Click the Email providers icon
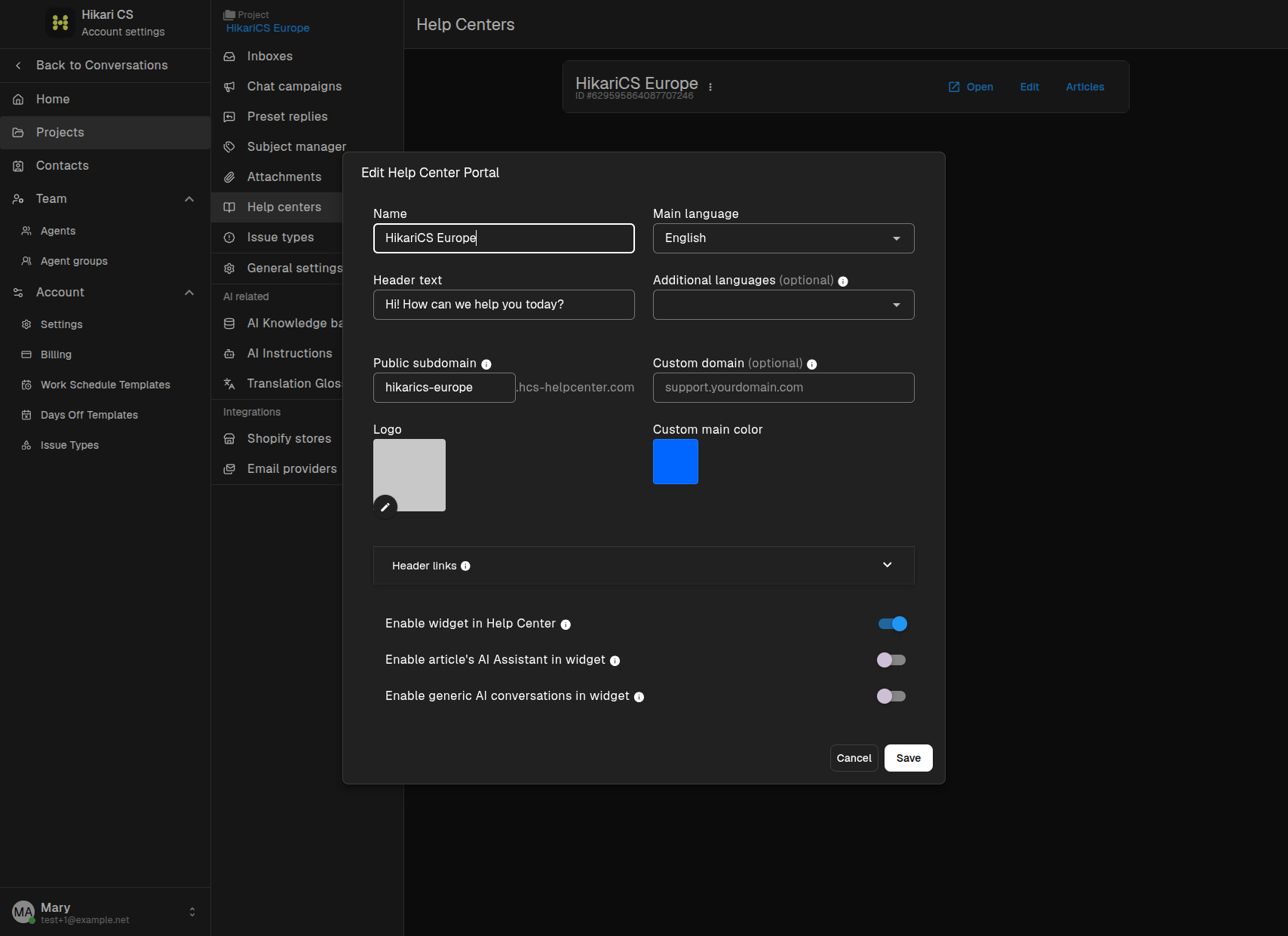Image resolution: width=1288 pixels, height=936 pixels. (229, 469)
